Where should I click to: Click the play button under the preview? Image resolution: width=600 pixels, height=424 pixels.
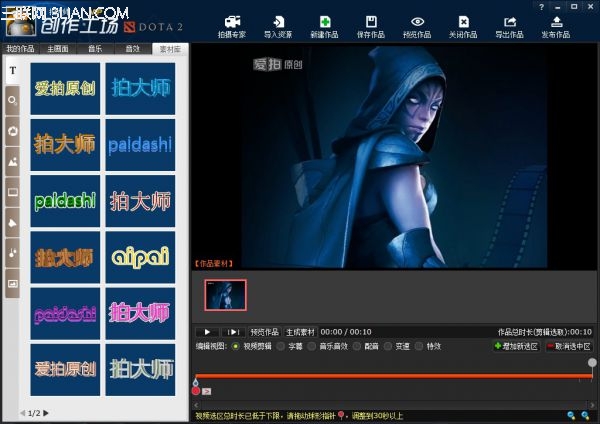click(207, 332)
